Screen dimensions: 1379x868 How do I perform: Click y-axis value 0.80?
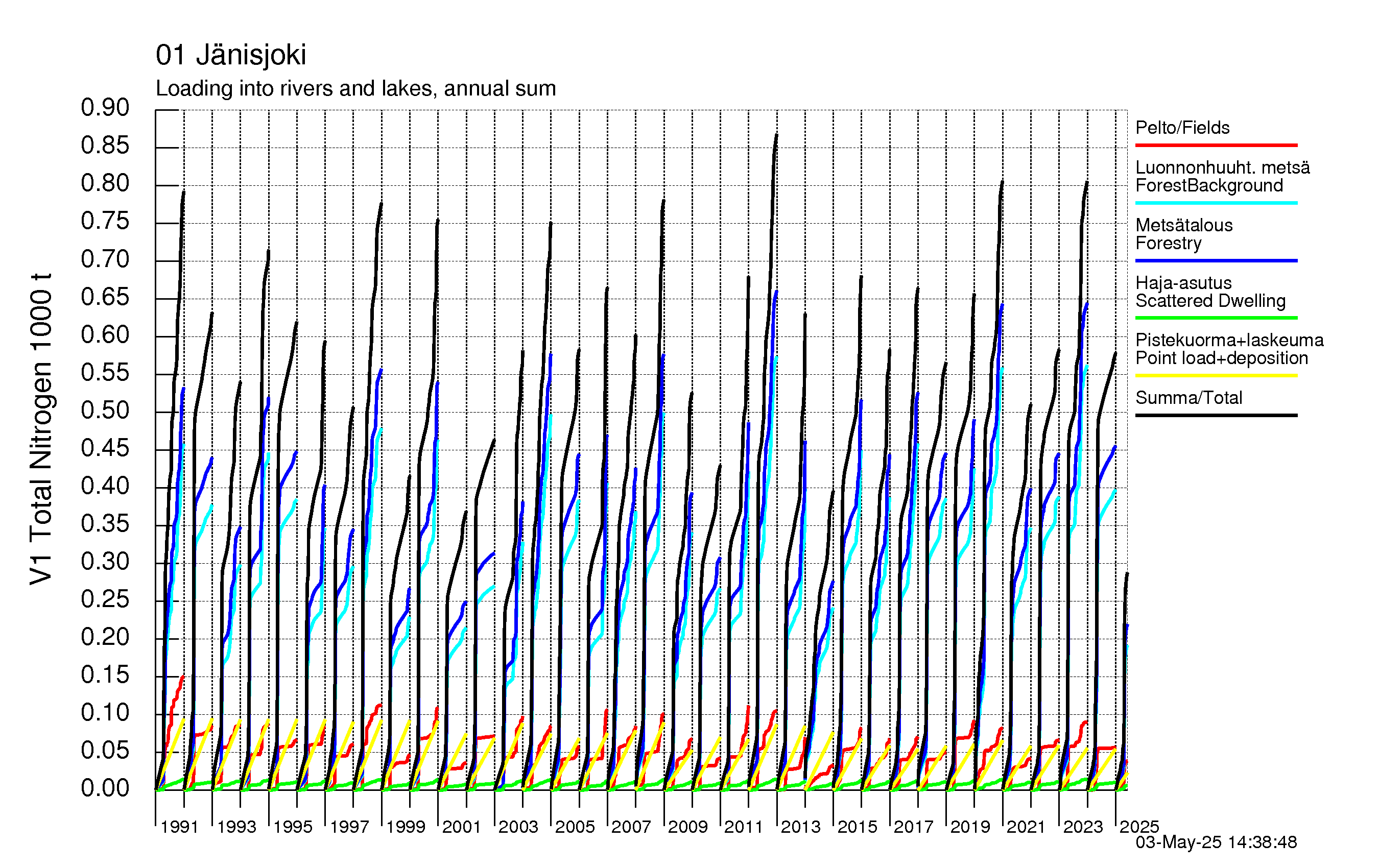[105, 183]
